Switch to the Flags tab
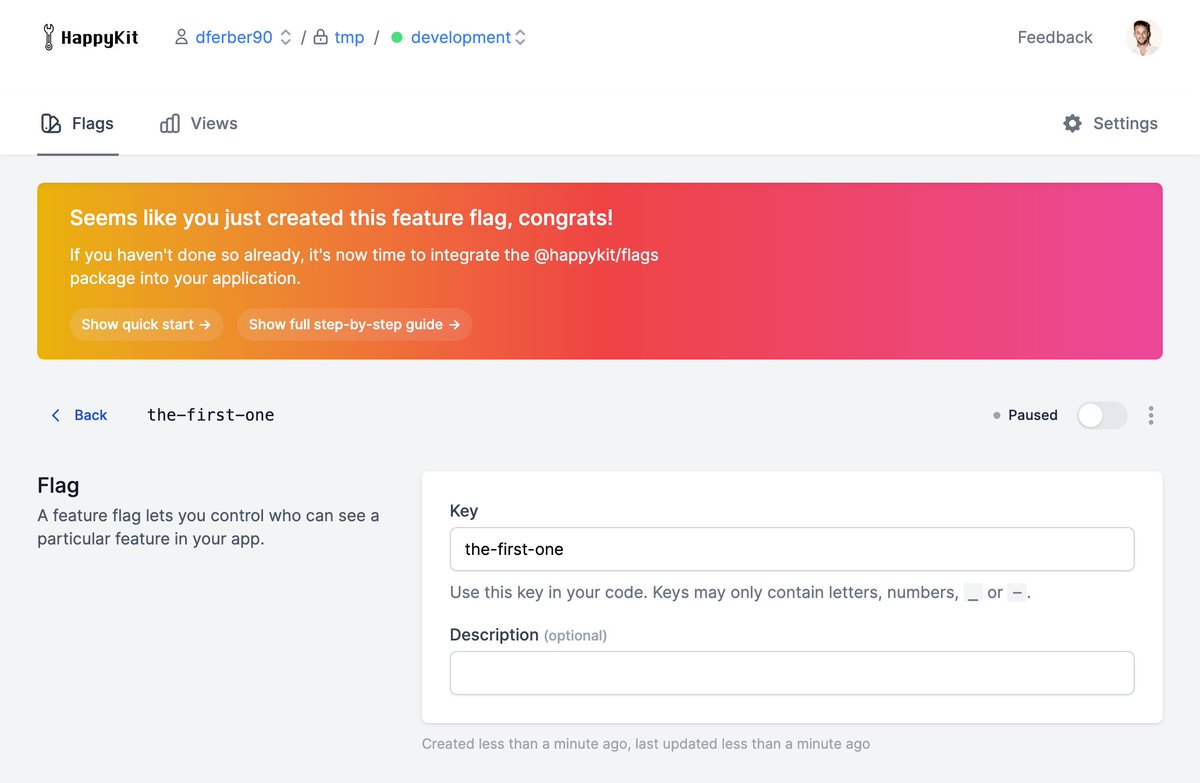1200x783 pixels. (x=78, y=124)
